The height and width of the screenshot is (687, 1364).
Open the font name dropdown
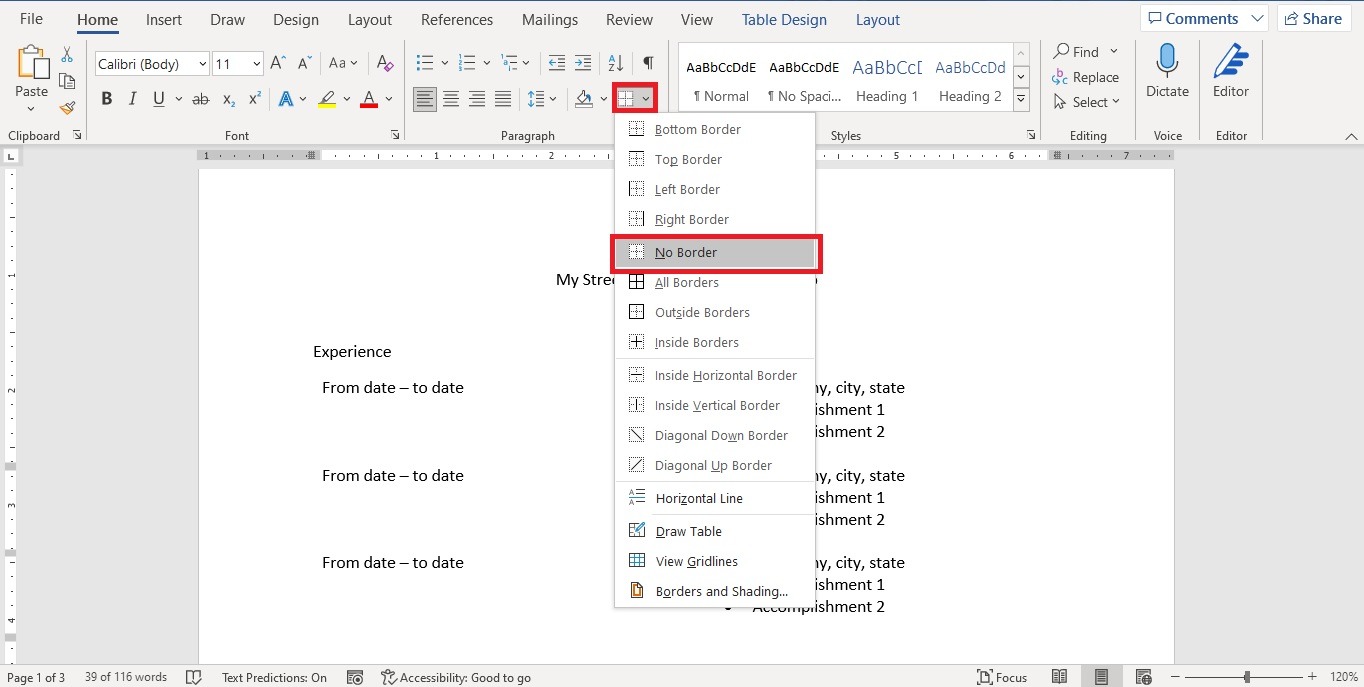coord(203,64)
